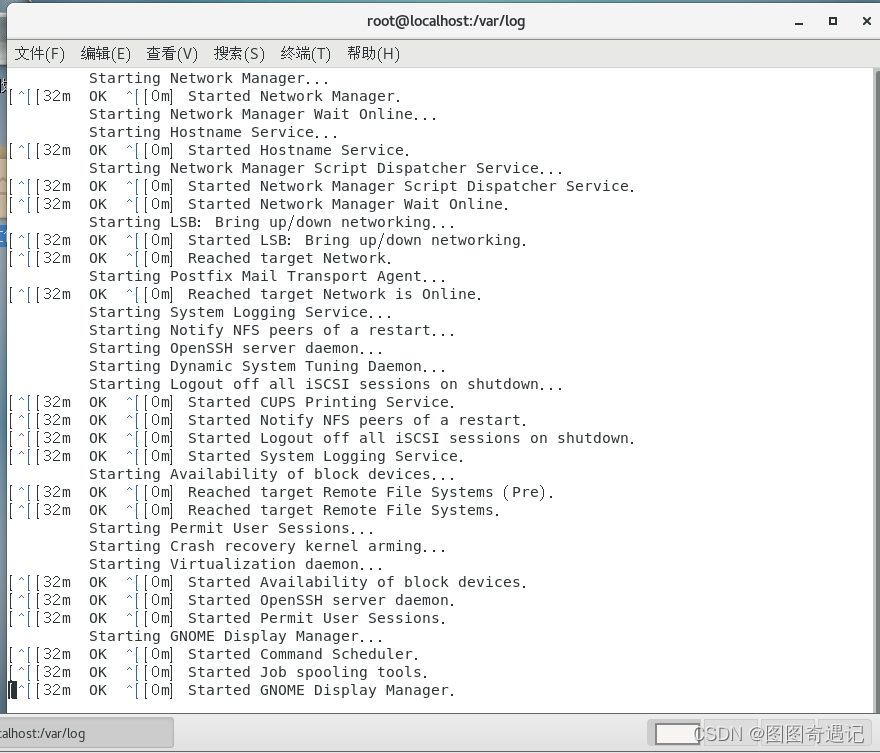Image resolution: width=880 pixels, height=753 pixels.
Task: Click line 'Reached target Network.'
Action: (290, 258)
